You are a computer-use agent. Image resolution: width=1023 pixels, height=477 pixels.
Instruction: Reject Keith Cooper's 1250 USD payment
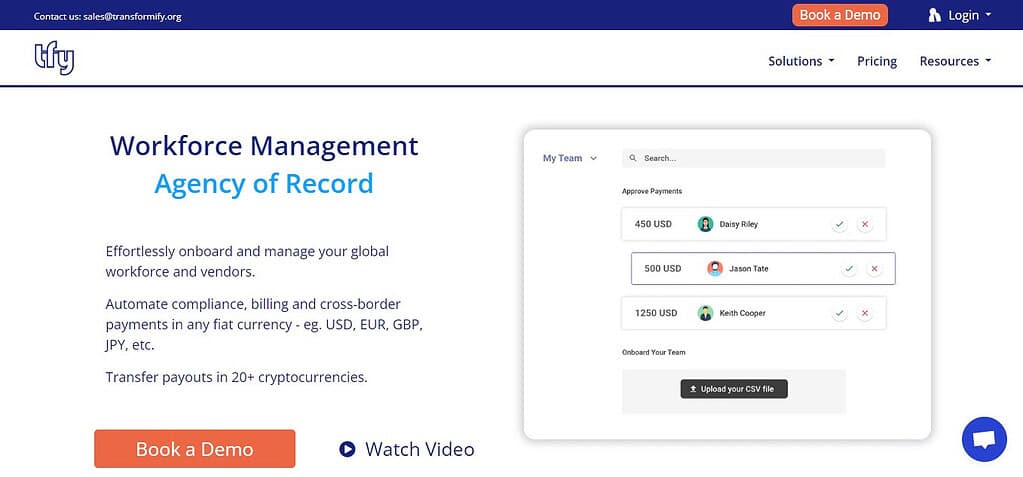pyautogui.click(x=865, y=313)
